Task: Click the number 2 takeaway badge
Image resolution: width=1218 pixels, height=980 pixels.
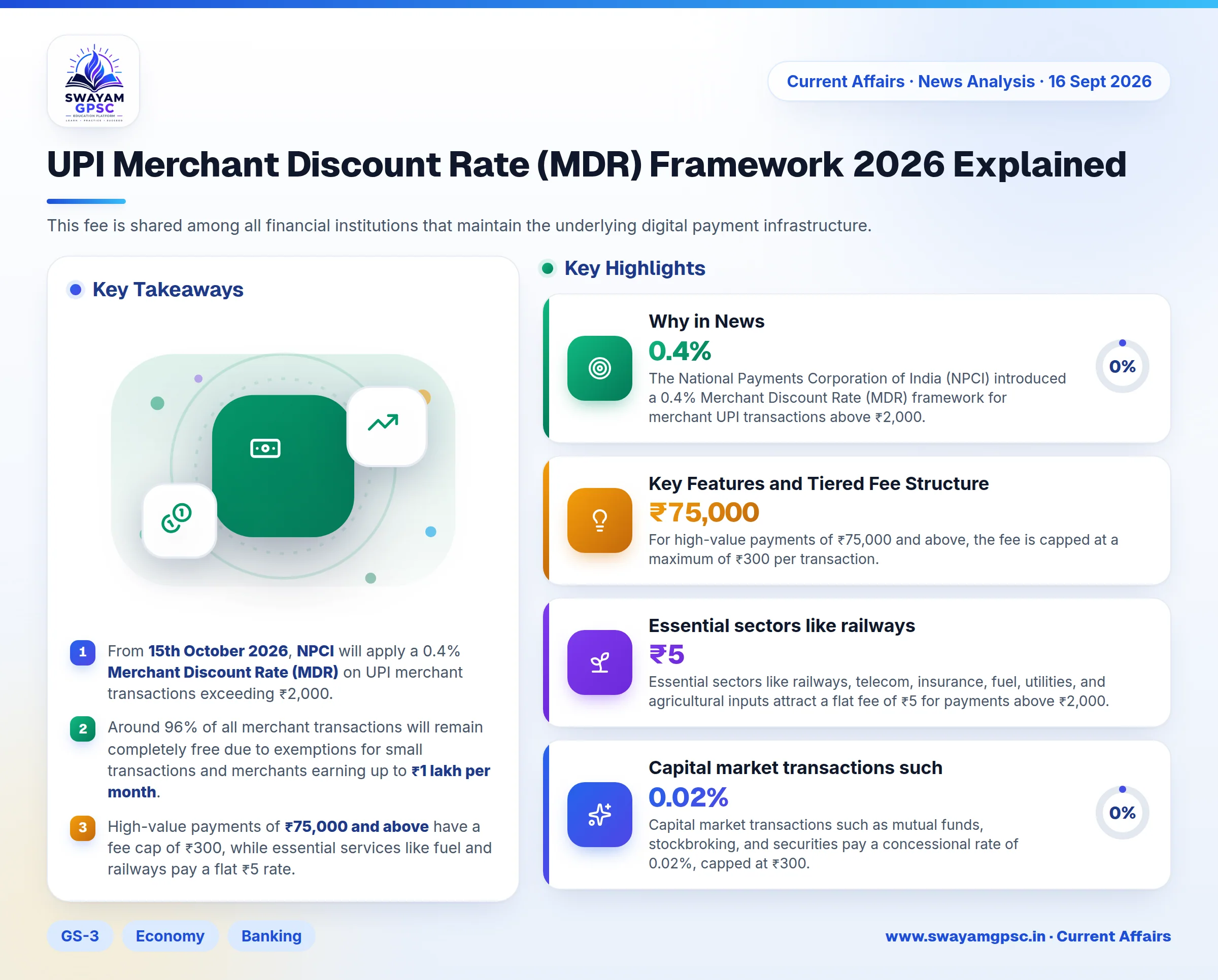Action: 83,728
